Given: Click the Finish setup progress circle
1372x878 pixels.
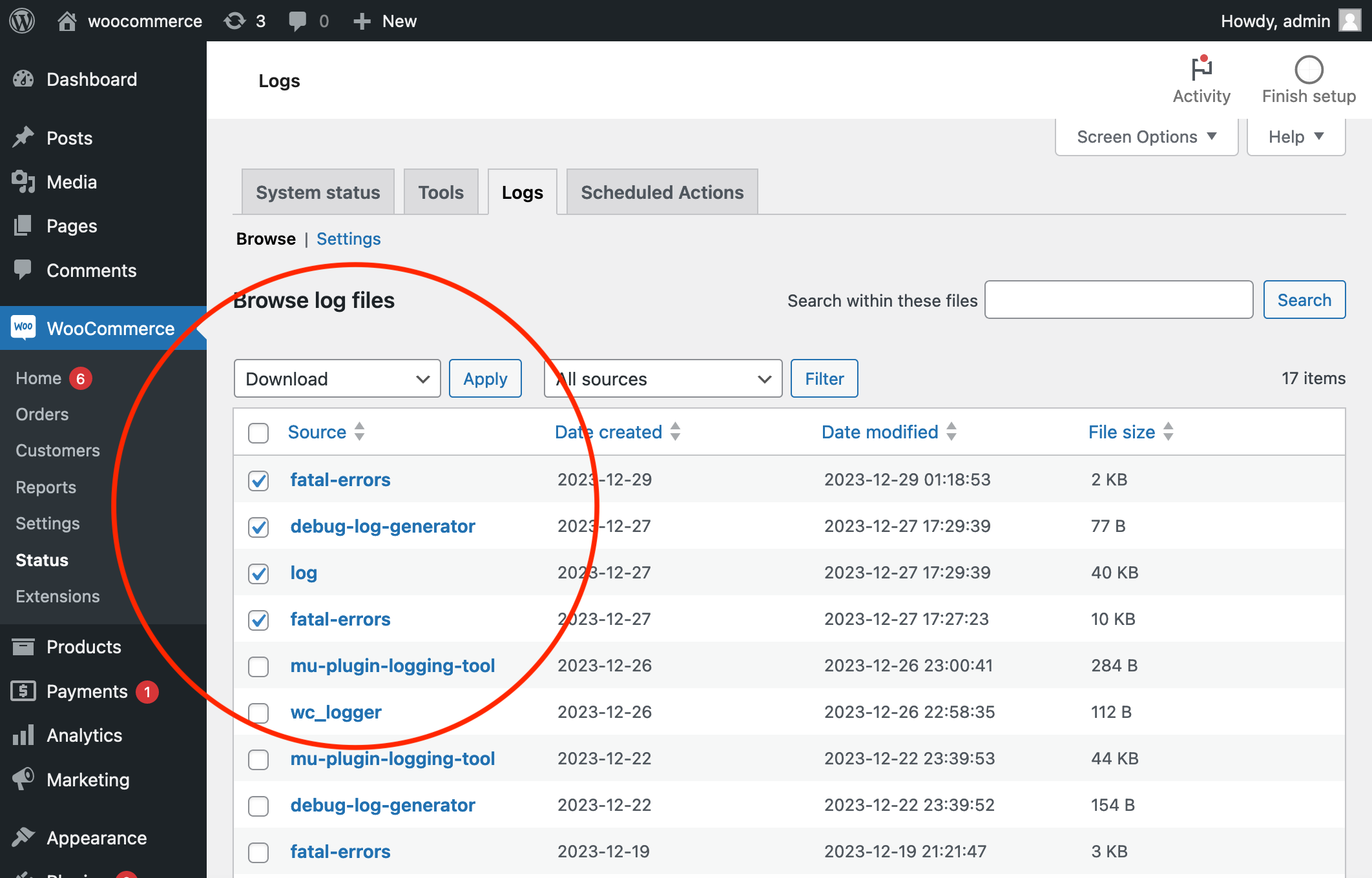Looking at the screenshot, I should [1308, 68].
